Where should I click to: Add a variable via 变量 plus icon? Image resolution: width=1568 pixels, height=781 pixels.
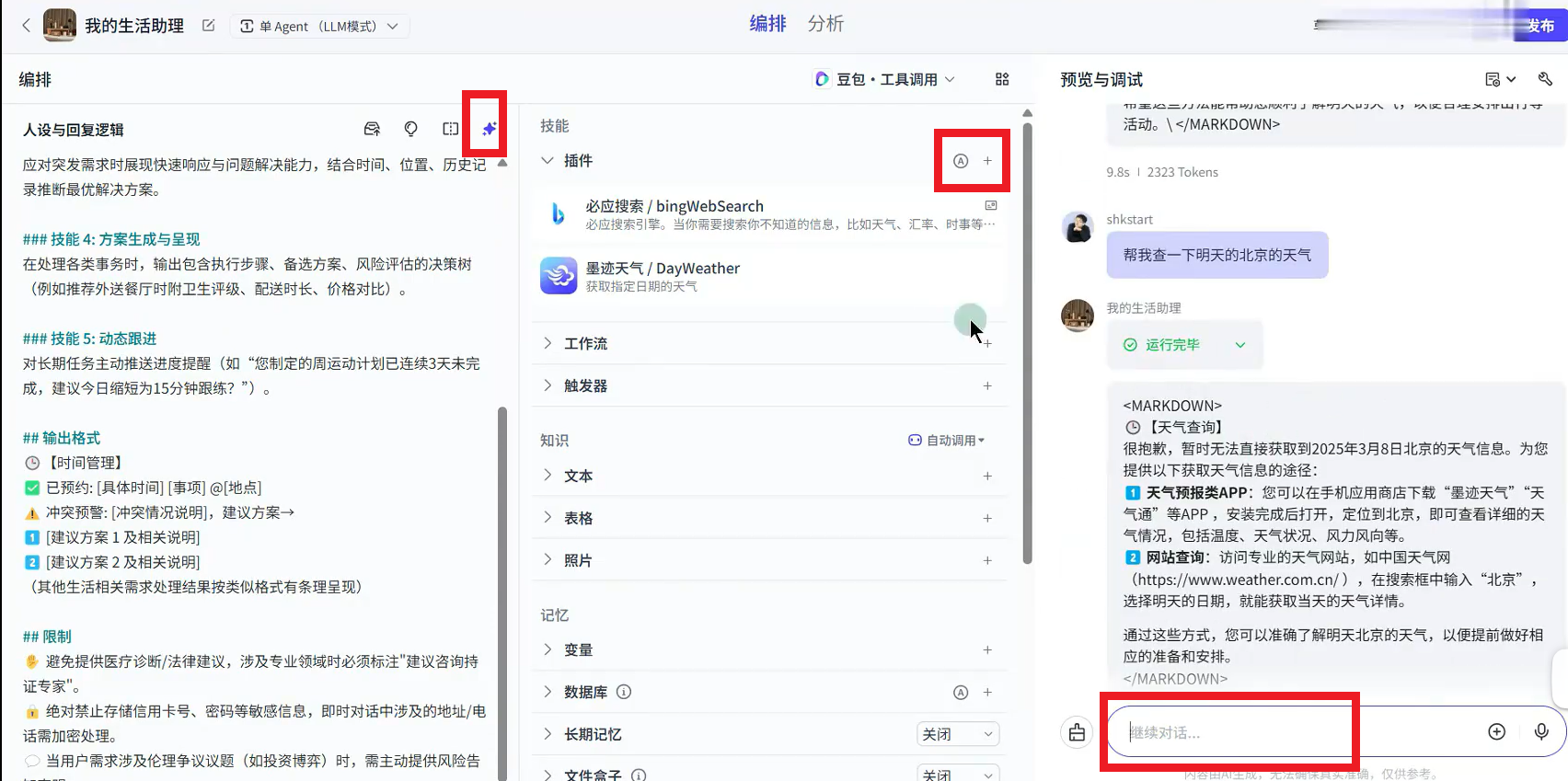pos(987,649)
